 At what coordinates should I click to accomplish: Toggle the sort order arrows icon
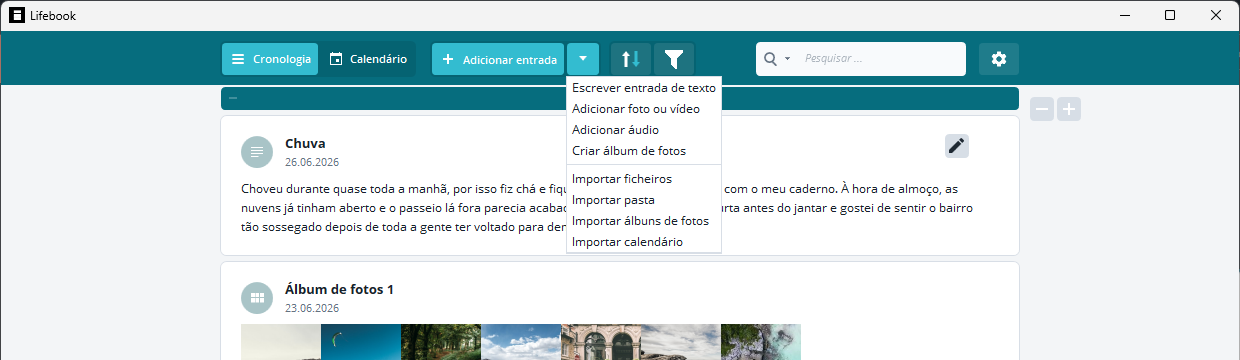[631, 59]
